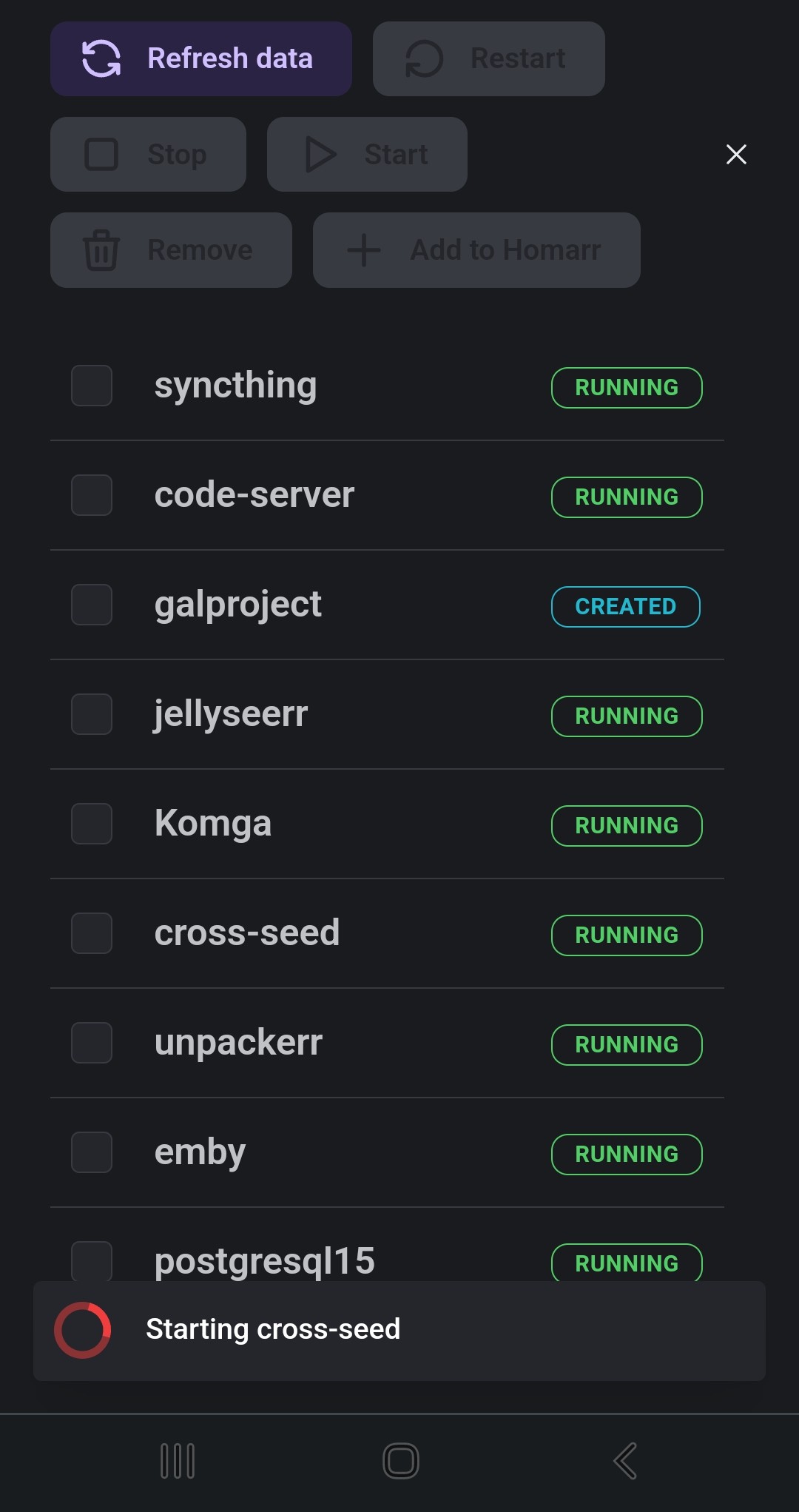Tap the CREATED status badge for galproject
Image resolution: width=799 pixels, height=1512 pixels.
coord(625,606)
